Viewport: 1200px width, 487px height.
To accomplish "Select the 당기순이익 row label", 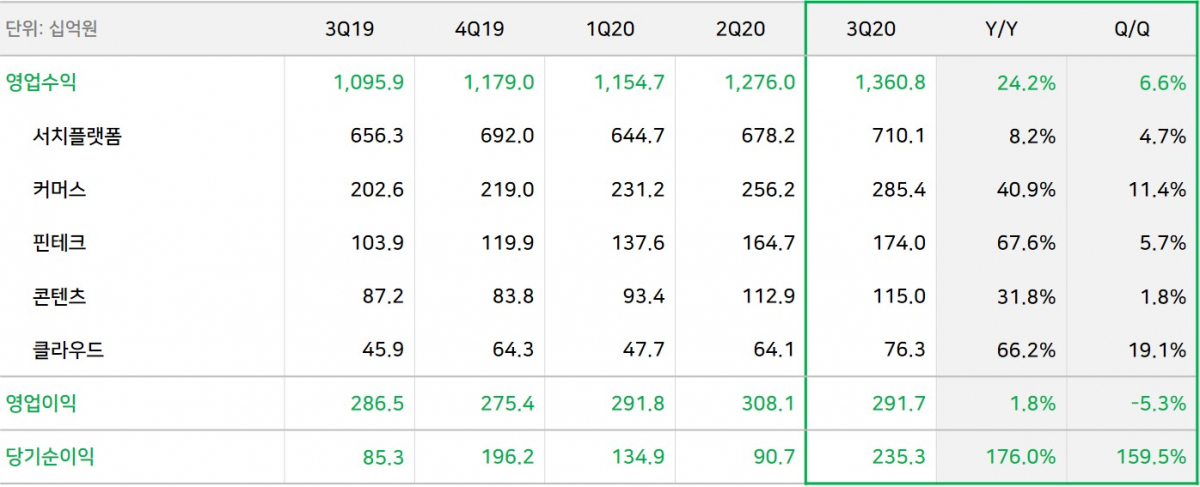I will [50, 457].
